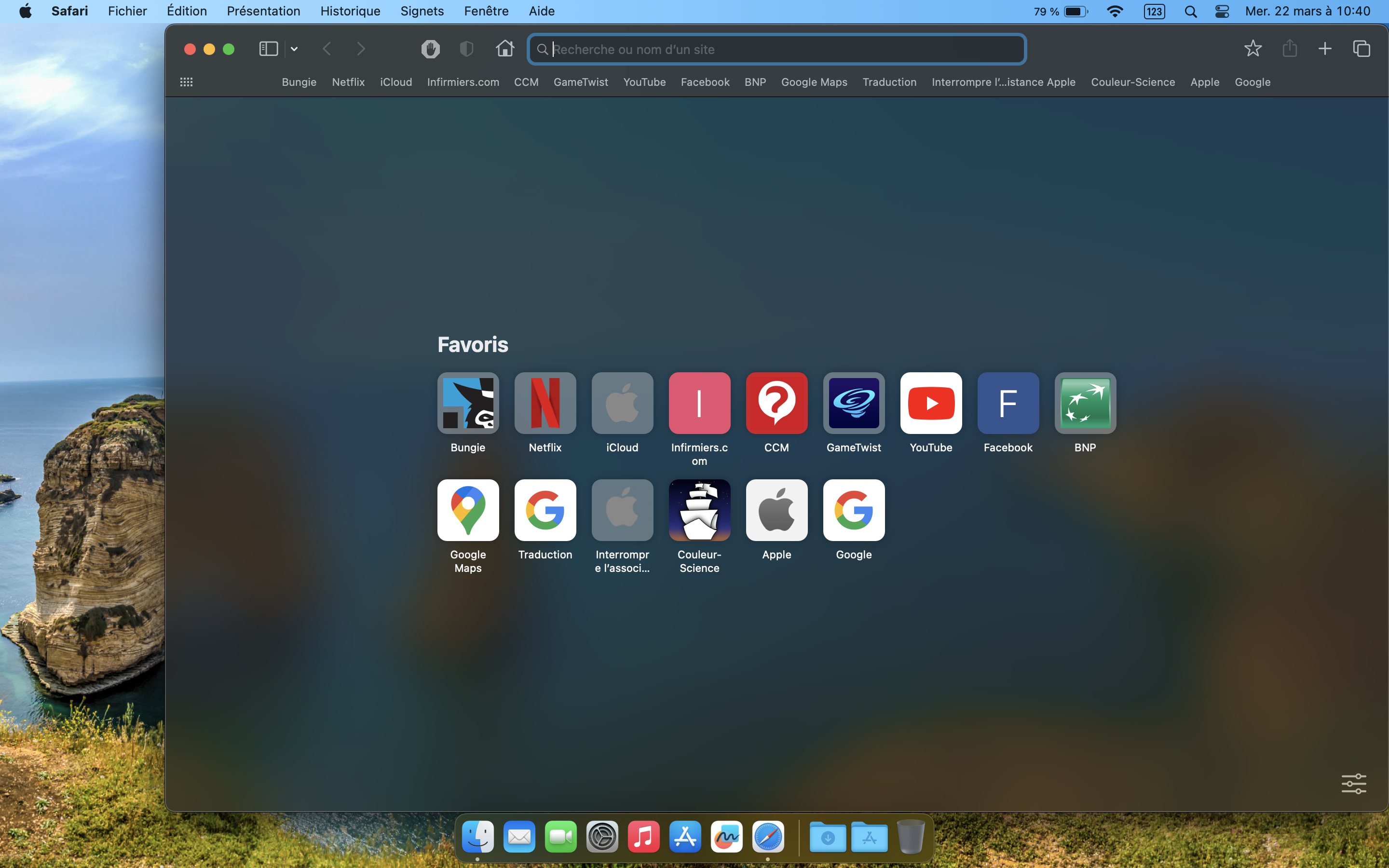Image resolution: width=1389 pixels, height=868 pixels.
Task: Toggle the sidebar panel button
Action: point(268,49)
